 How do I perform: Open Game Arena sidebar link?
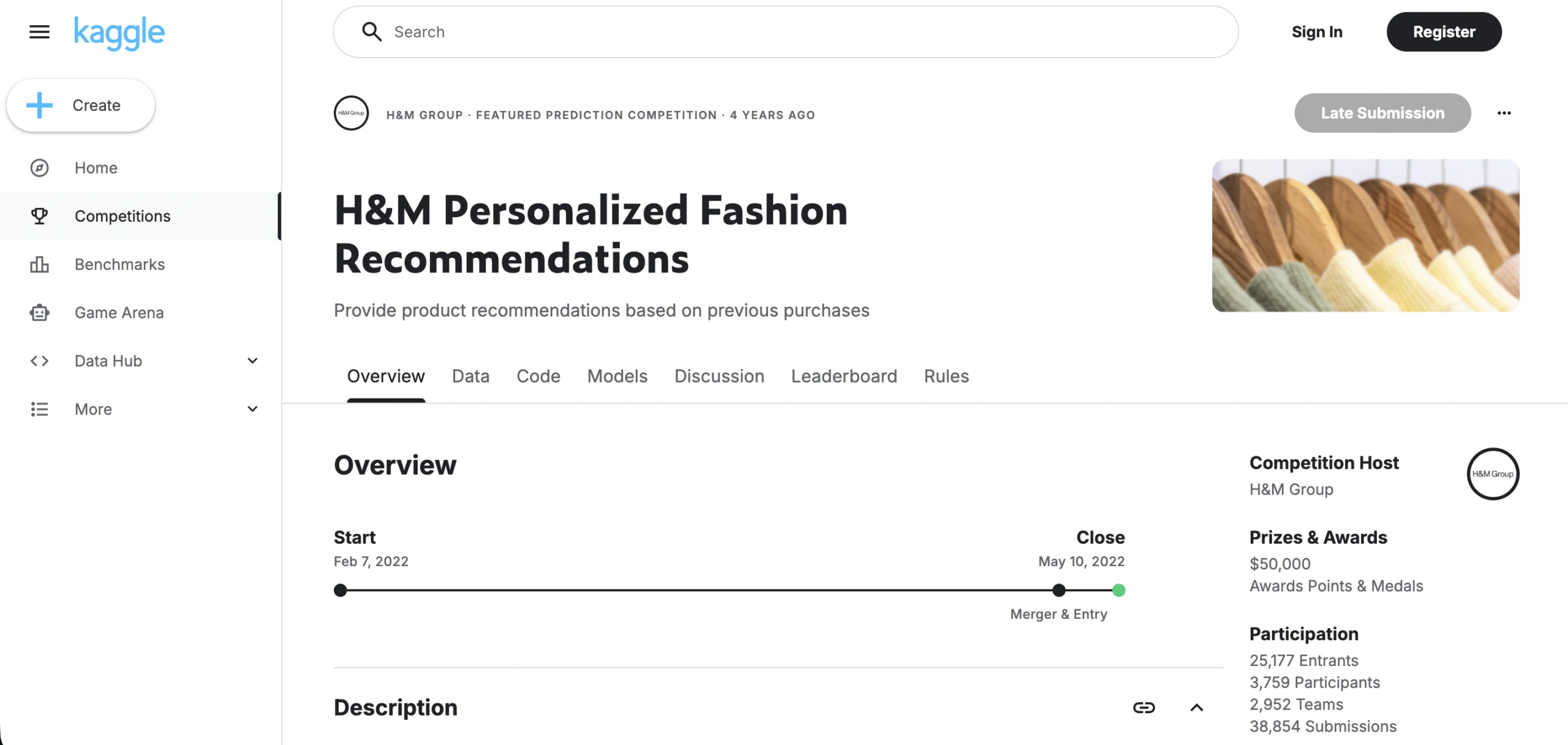tap(119, 313)
